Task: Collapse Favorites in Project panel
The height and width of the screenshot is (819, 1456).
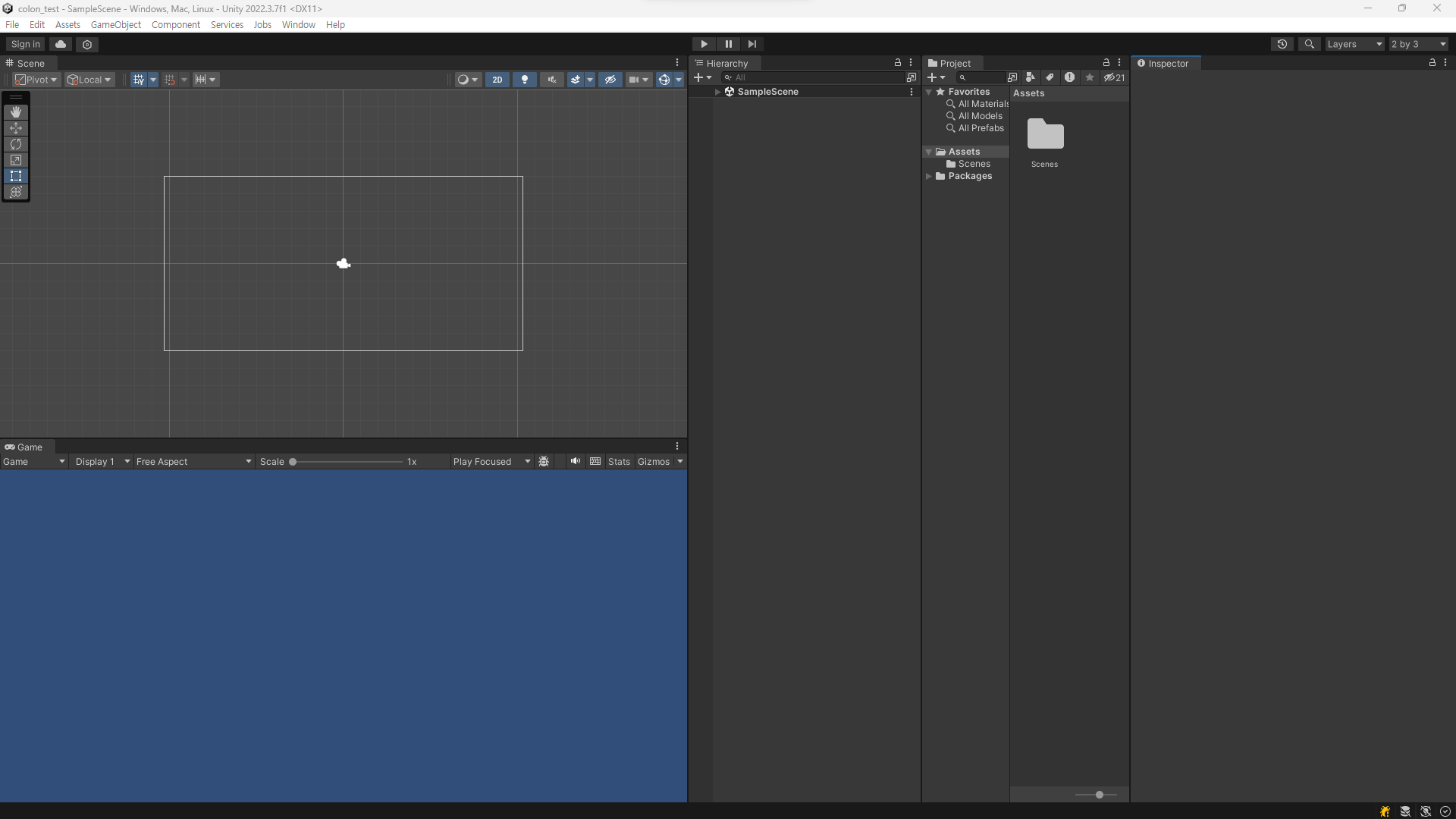Action: point(928,92)
